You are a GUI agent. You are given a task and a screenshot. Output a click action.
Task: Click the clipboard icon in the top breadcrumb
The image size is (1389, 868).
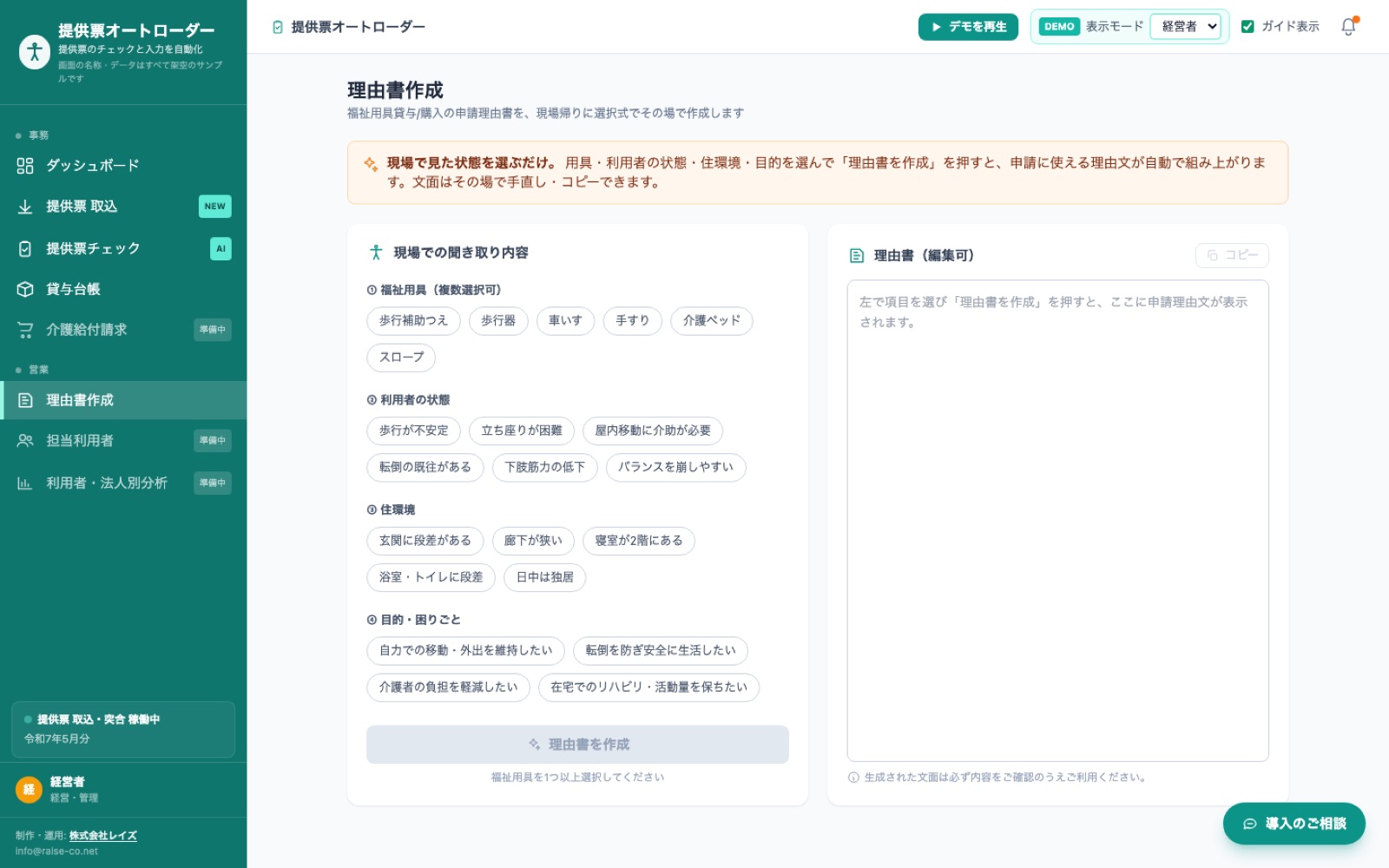[x=278, y=27]
